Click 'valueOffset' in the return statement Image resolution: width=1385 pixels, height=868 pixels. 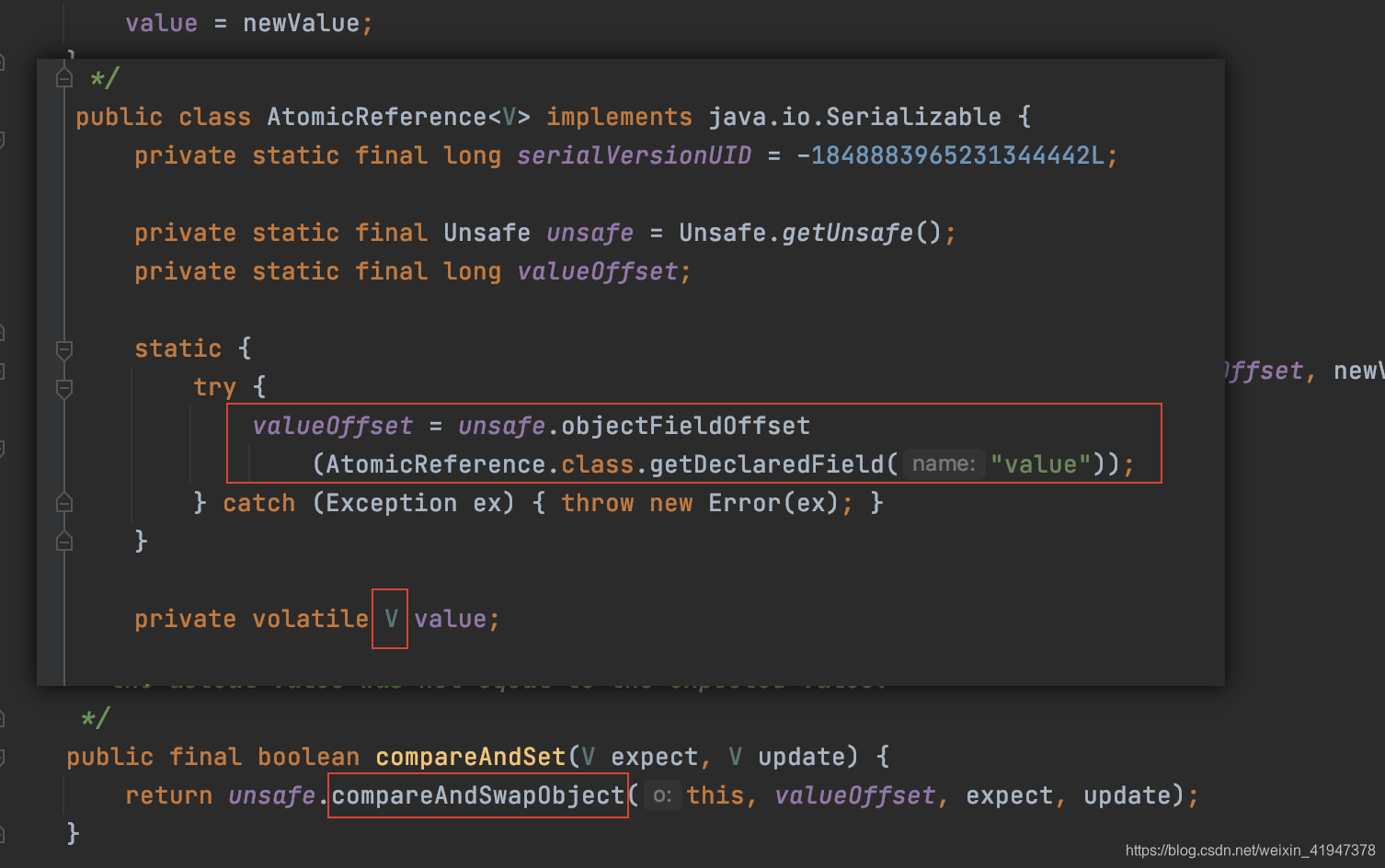pyautogui.click(x=854, y=795)
